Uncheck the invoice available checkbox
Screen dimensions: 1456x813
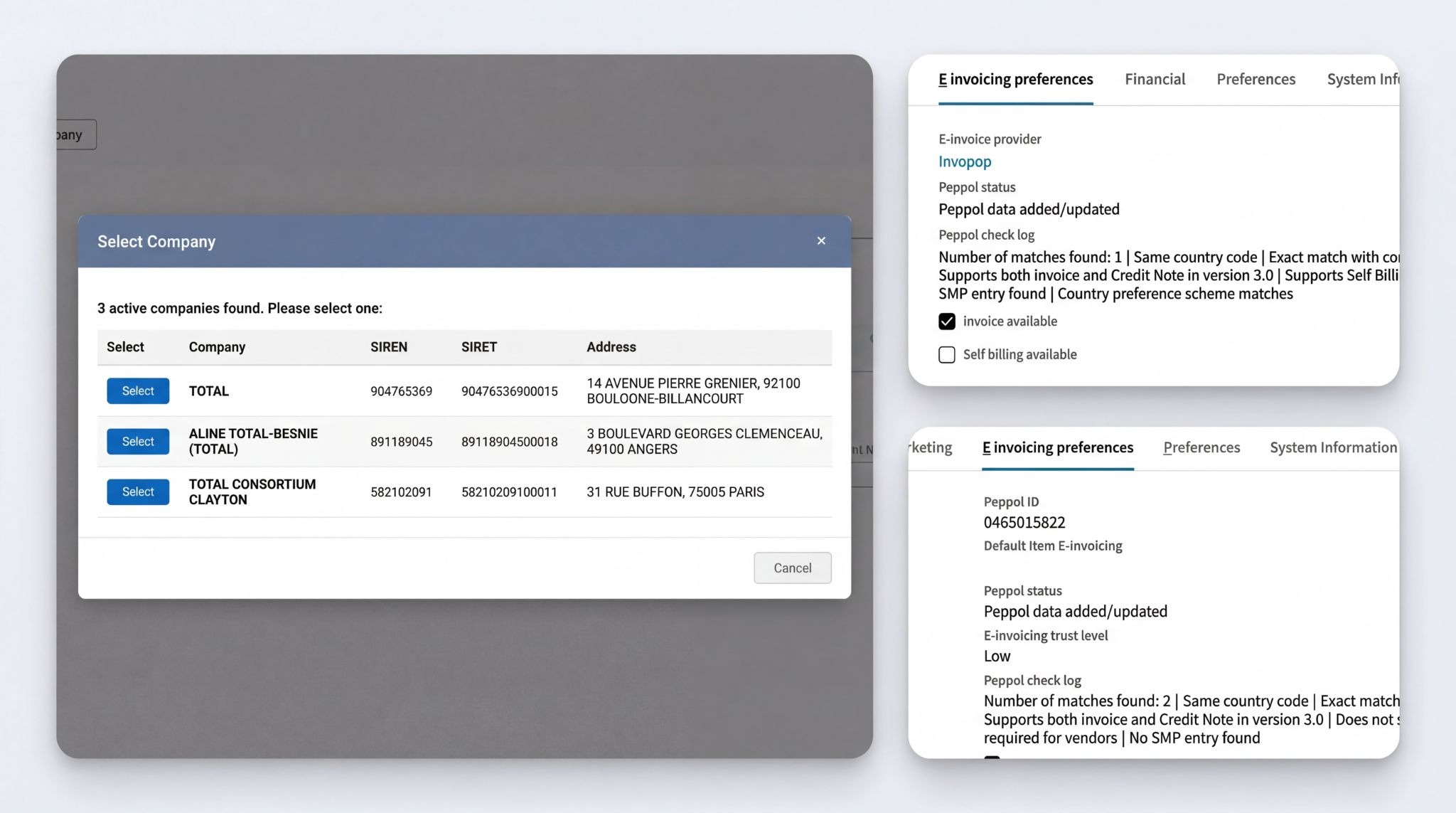947,322
